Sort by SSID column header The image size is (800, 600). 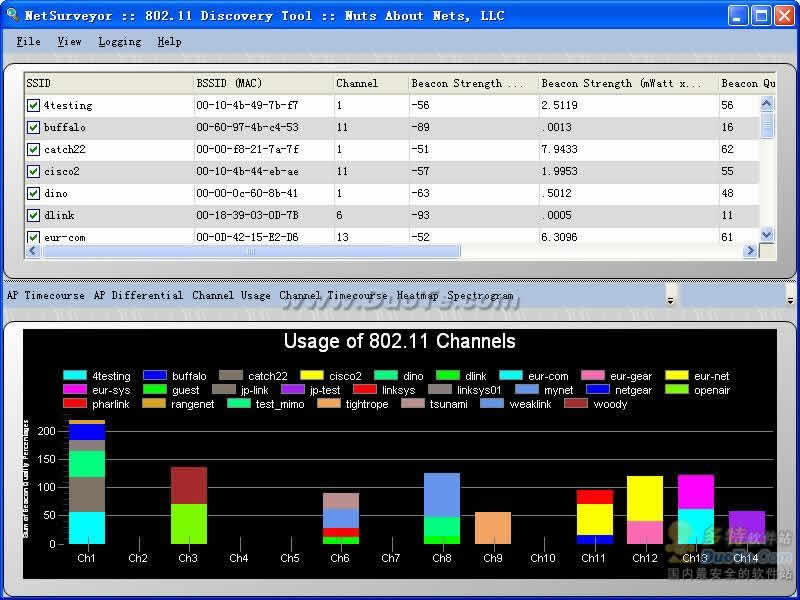pyautogui.click(x=109, y=84)
